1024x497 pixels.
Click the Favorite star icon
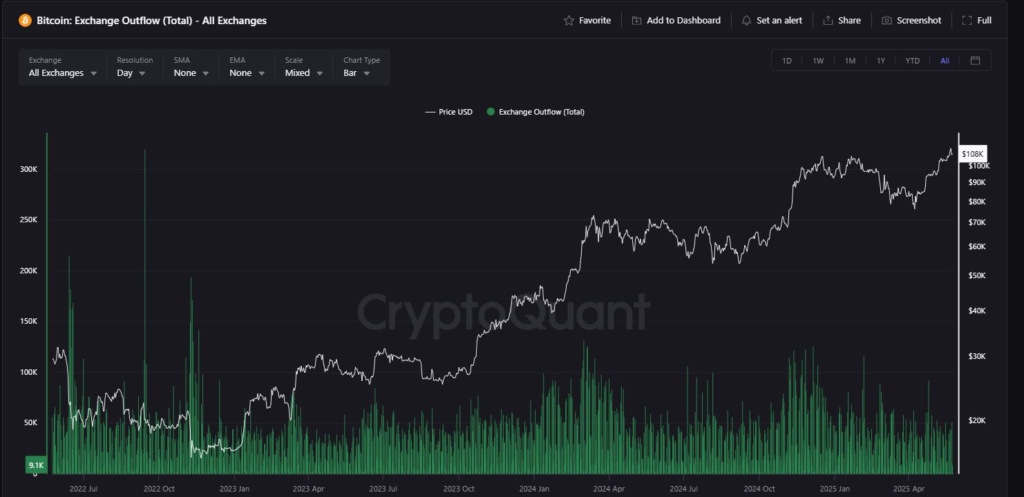[x=569, y=20]
